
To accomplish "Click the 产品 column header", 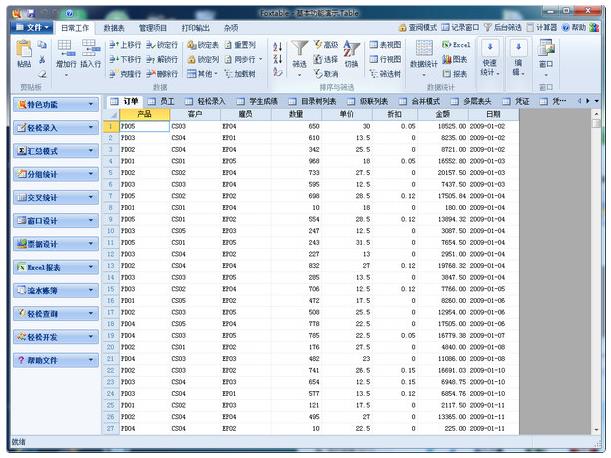I will click(143, 114).
